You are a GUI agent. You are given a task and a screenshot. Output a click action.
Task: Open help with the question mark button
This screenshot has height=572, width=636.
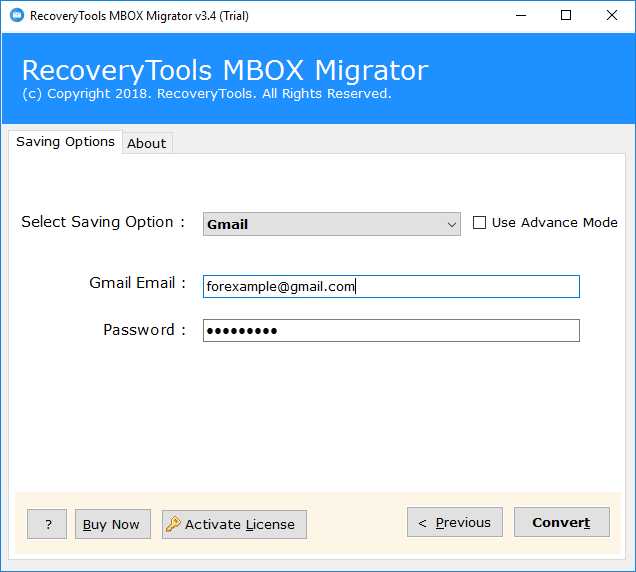point(47,524)
